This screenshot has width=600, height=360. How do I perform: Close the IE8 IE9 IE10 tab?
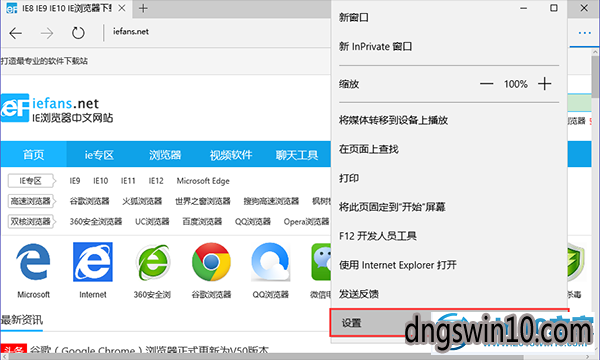point(122,8)
